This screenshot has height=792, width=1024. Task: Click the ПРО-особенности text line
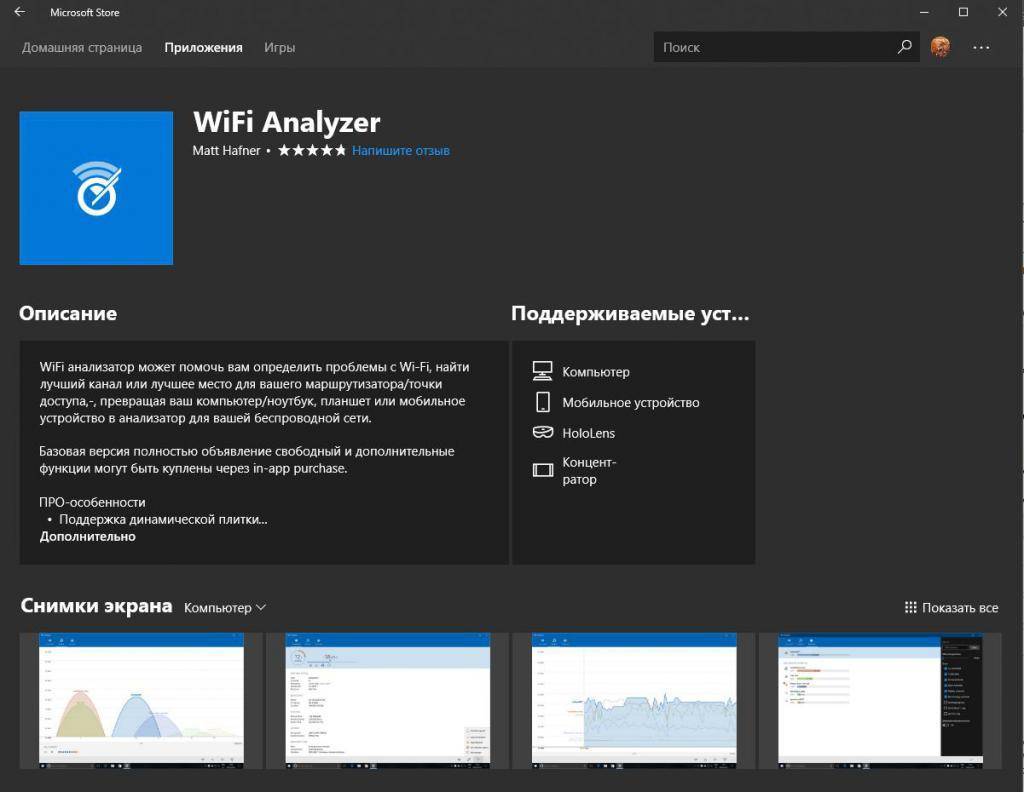tap(92, 502)
